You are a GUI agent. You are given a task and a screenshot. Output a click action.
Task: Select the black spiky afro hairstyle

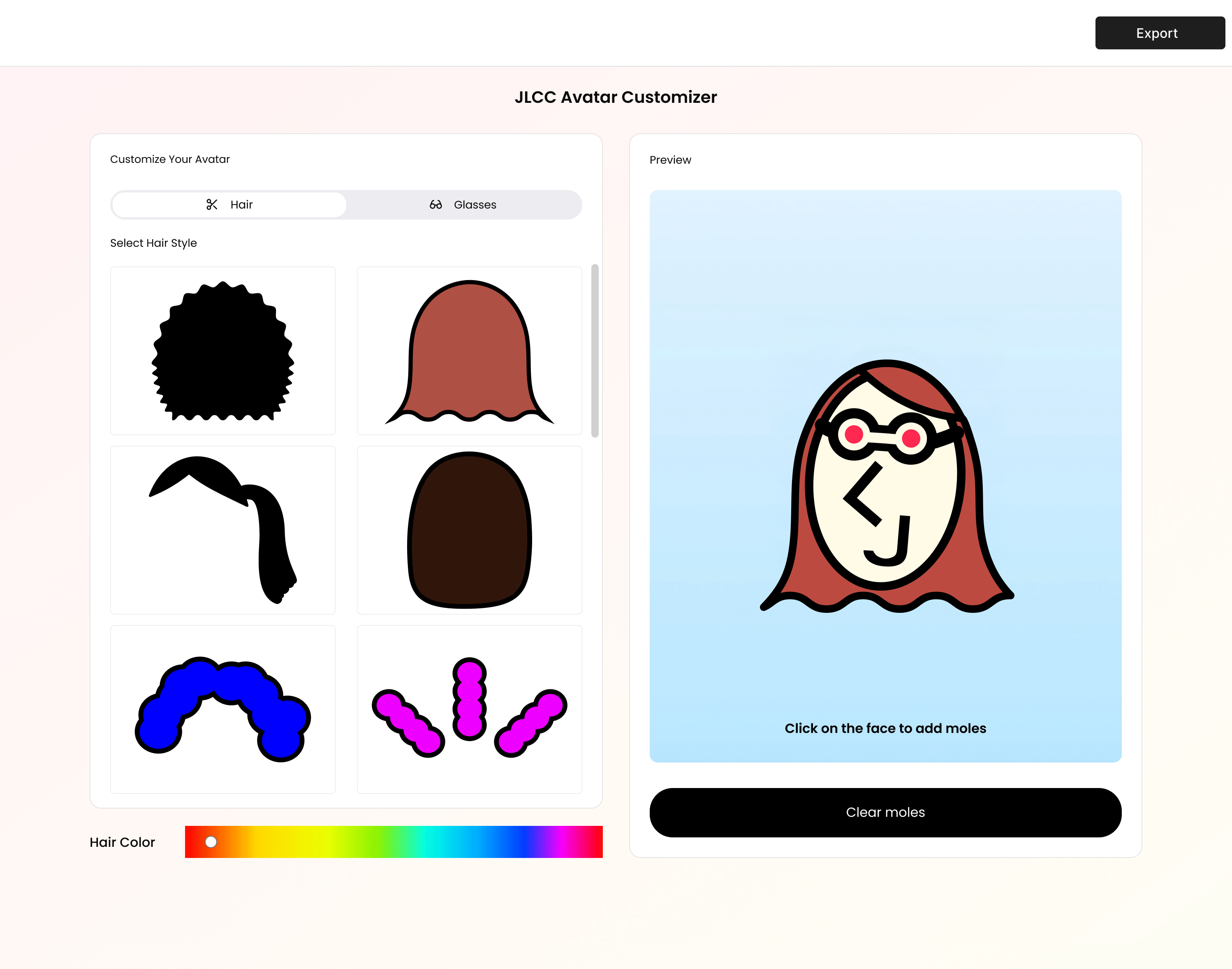click(223, 350)
